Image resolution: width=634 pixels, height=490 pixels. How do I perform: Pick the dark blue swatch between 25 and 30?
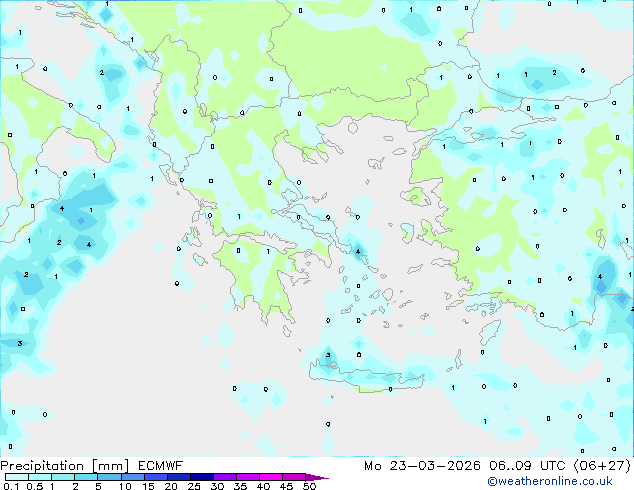pos(201,477)
